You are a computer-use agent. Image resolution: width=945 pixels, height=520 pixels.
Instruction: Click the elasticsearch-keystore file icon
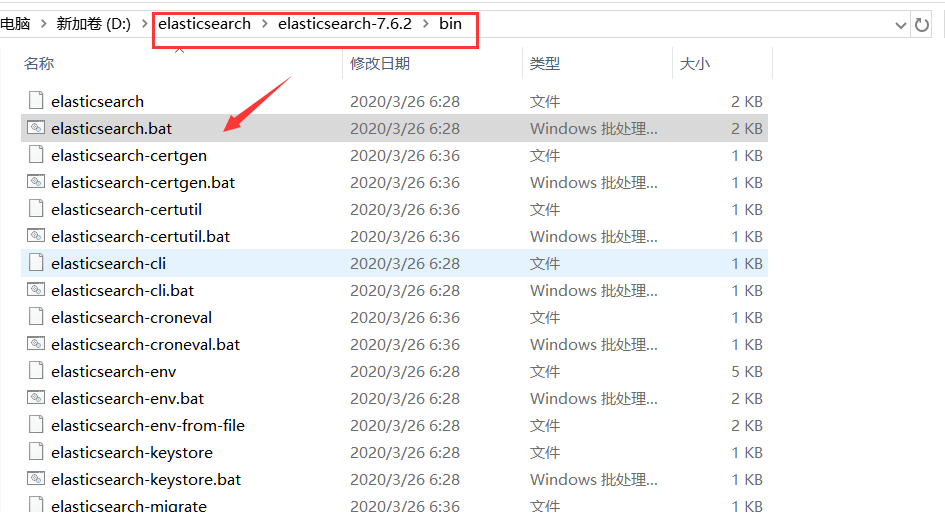pos(36,452)
